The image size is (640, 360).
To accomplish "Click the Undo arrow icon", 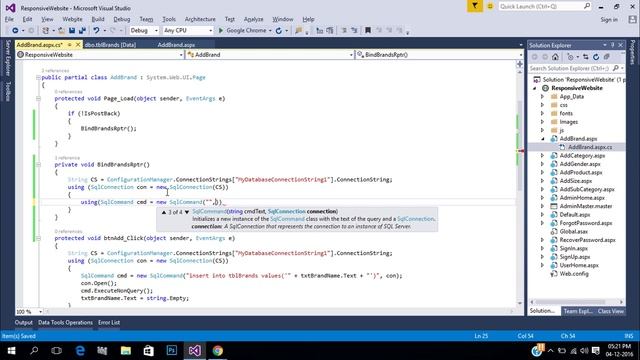I will pyautogui.click(x=96, y=31).
